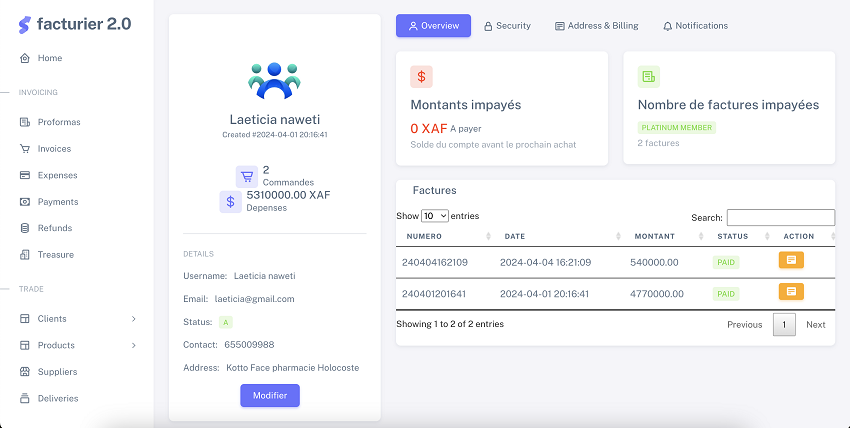This screenshot has height=428, width=850.
Task: Open the Treasure section
Action: (55, 255)
